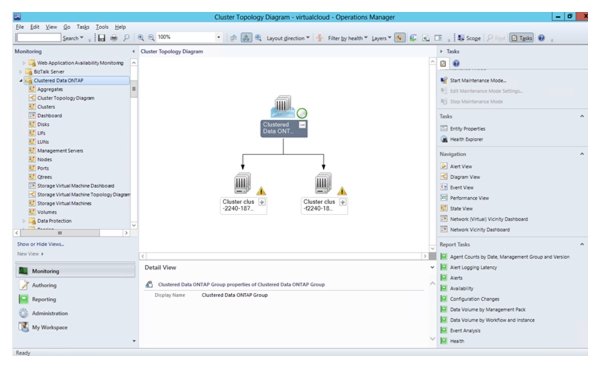The image size is (601, 369).
Task: Select Volumes in the monitoring tree
Action: 47,212
